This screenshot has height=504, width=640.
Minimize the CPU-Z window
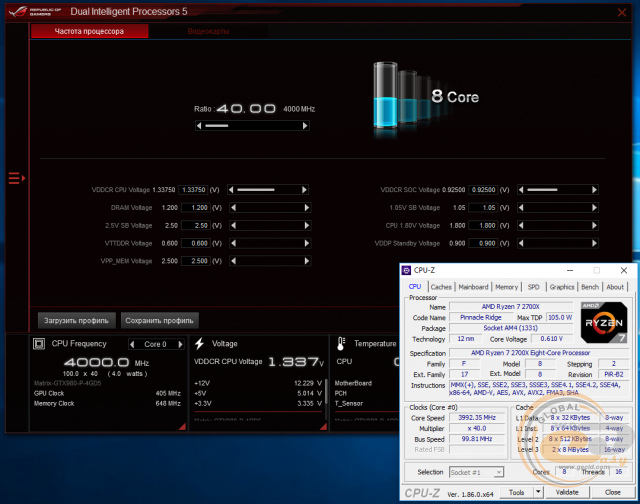(x=570, y=270)
